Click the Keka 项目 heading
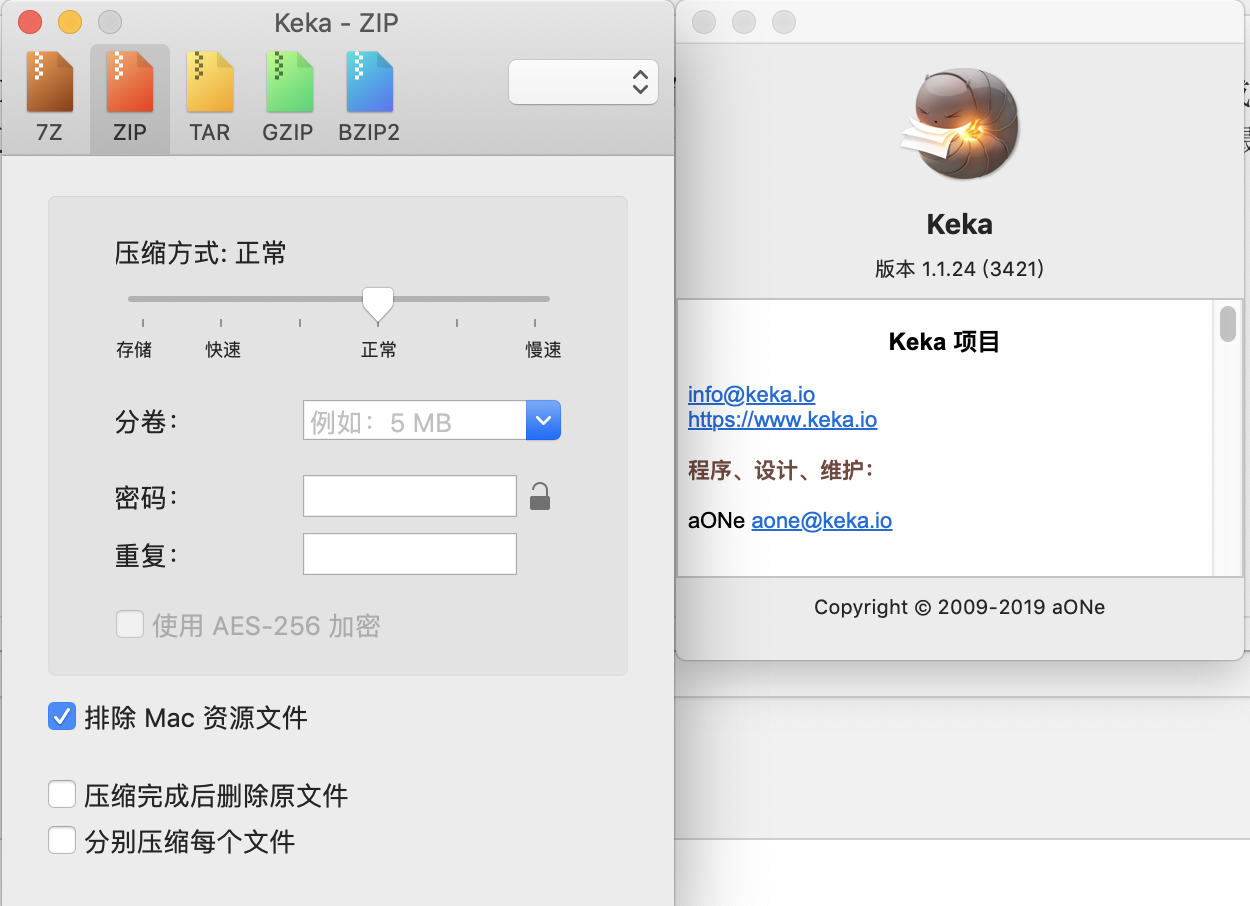 click(945, 342)
